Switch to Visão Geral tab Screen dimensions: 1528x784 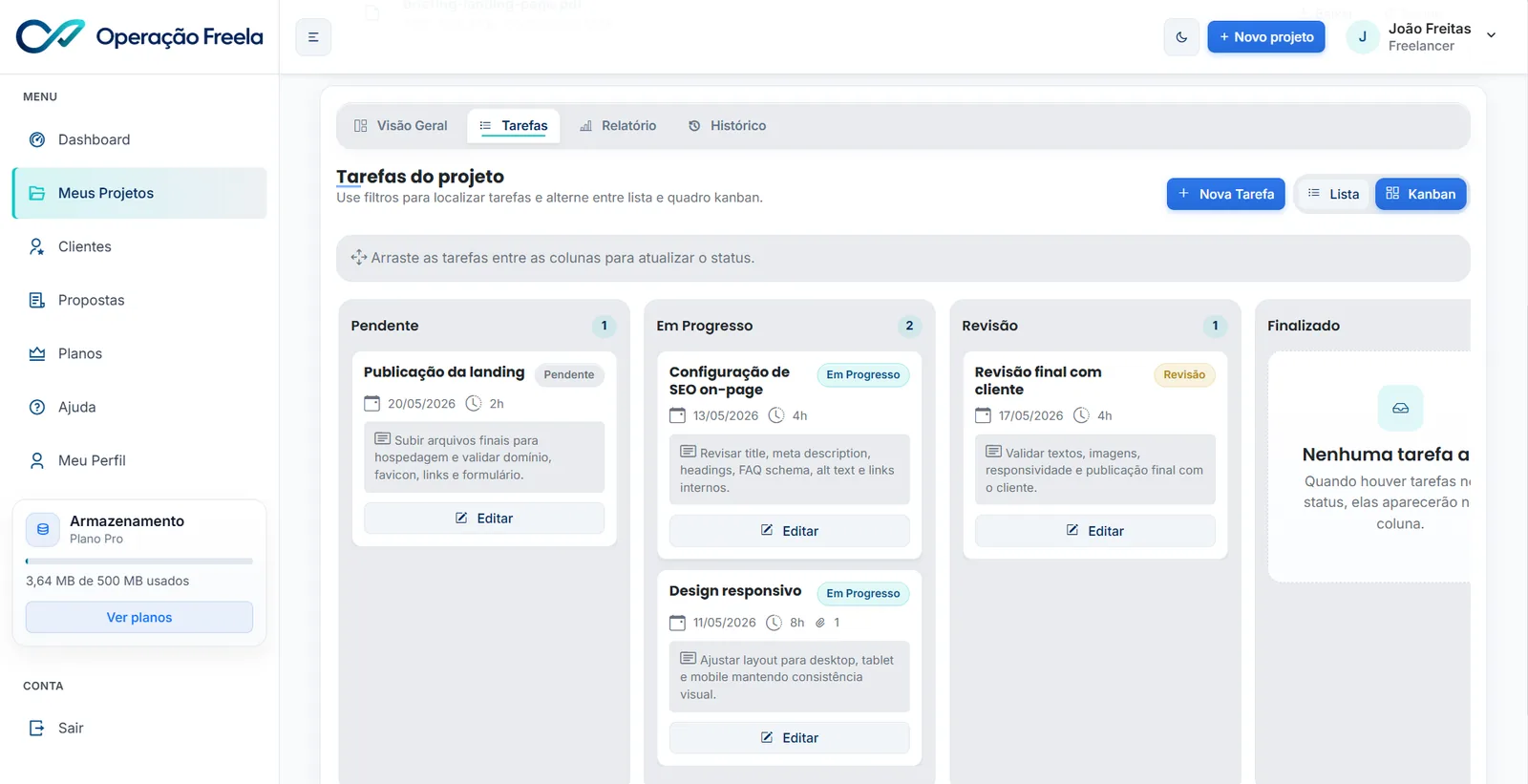(401, 126)
